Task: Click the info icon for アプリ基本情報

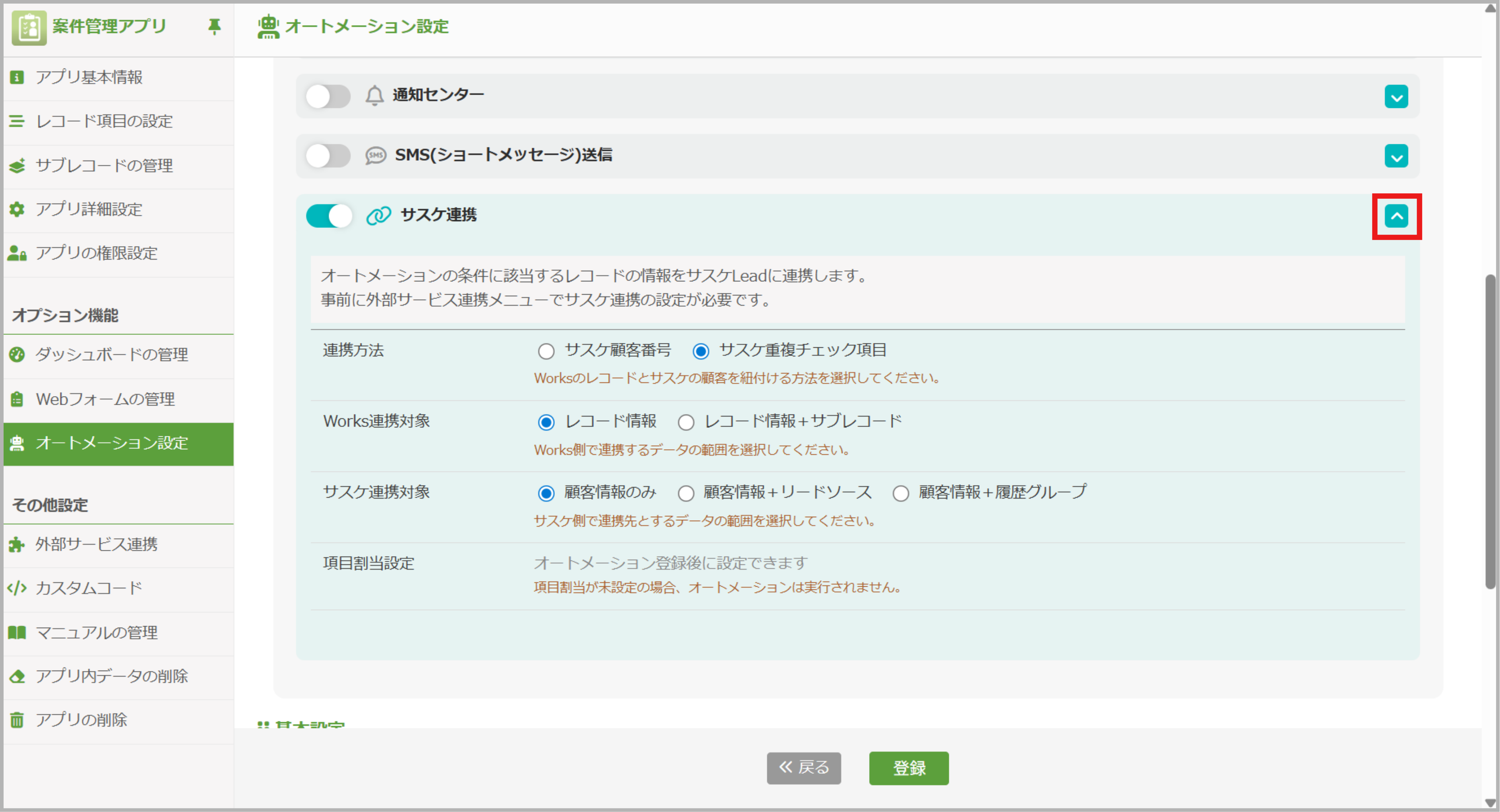Action: 17,78
